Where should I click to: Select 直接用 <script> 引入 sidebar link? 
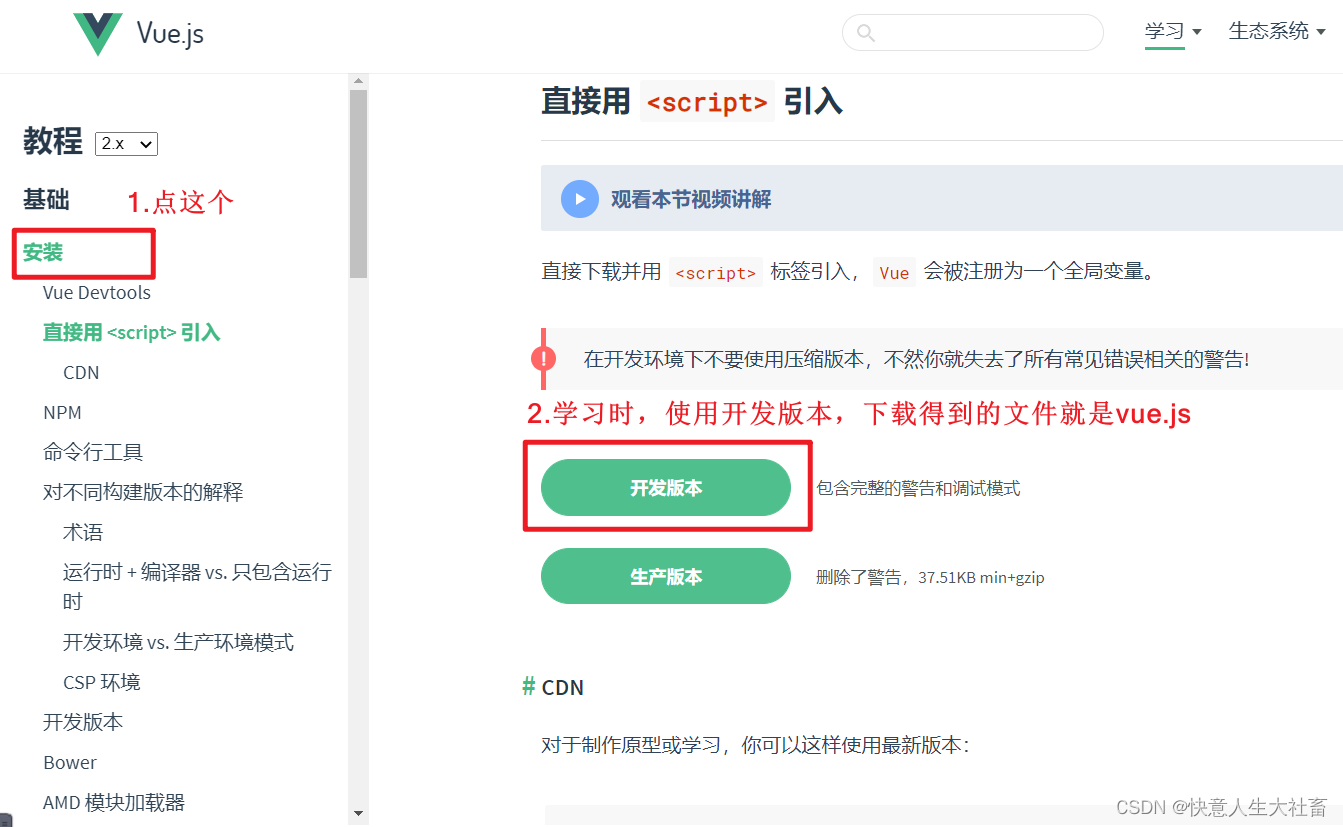click(x=132, y=333)
